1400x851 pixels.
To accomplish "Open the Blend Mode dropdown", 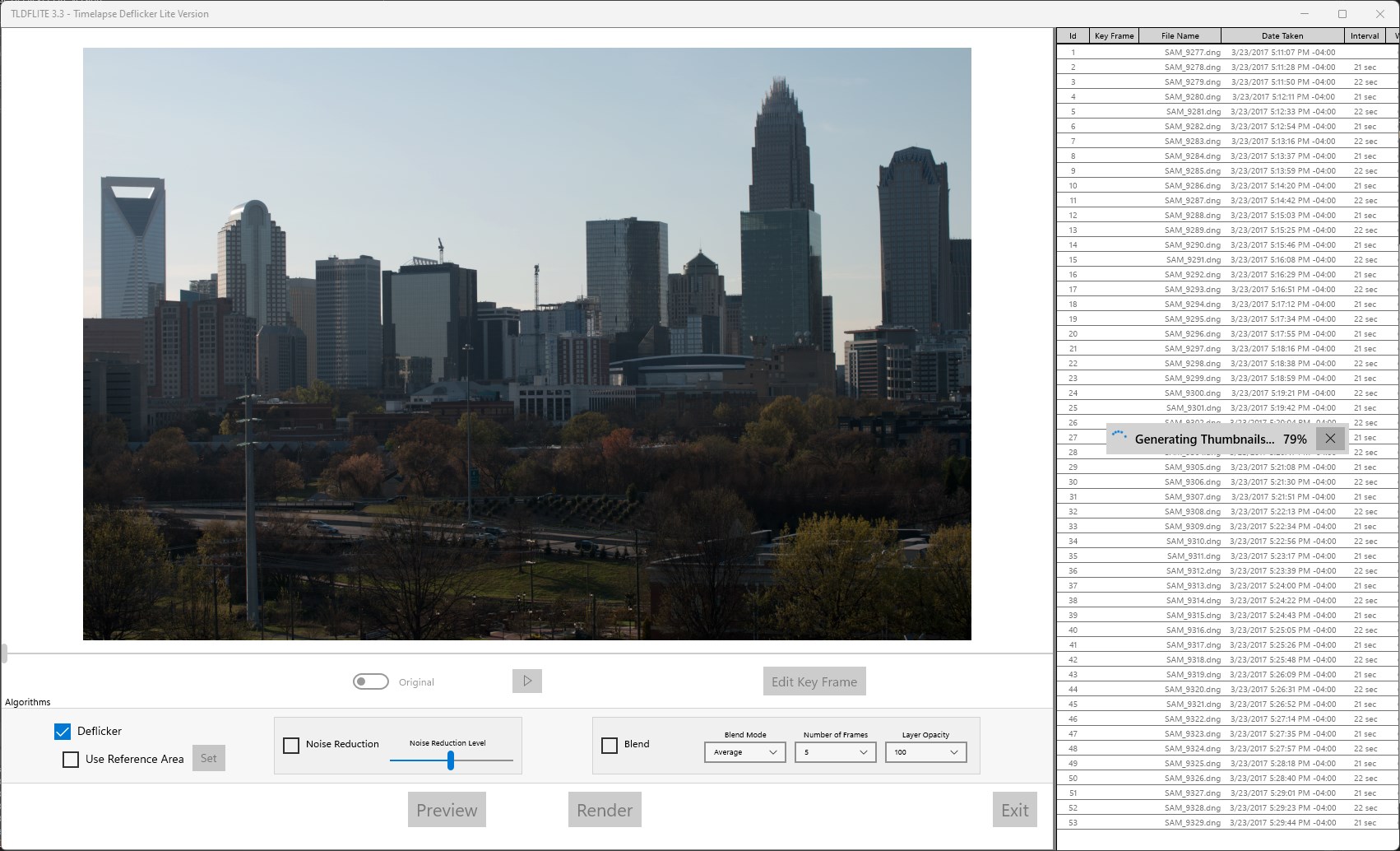I will (x=745, y=752).
